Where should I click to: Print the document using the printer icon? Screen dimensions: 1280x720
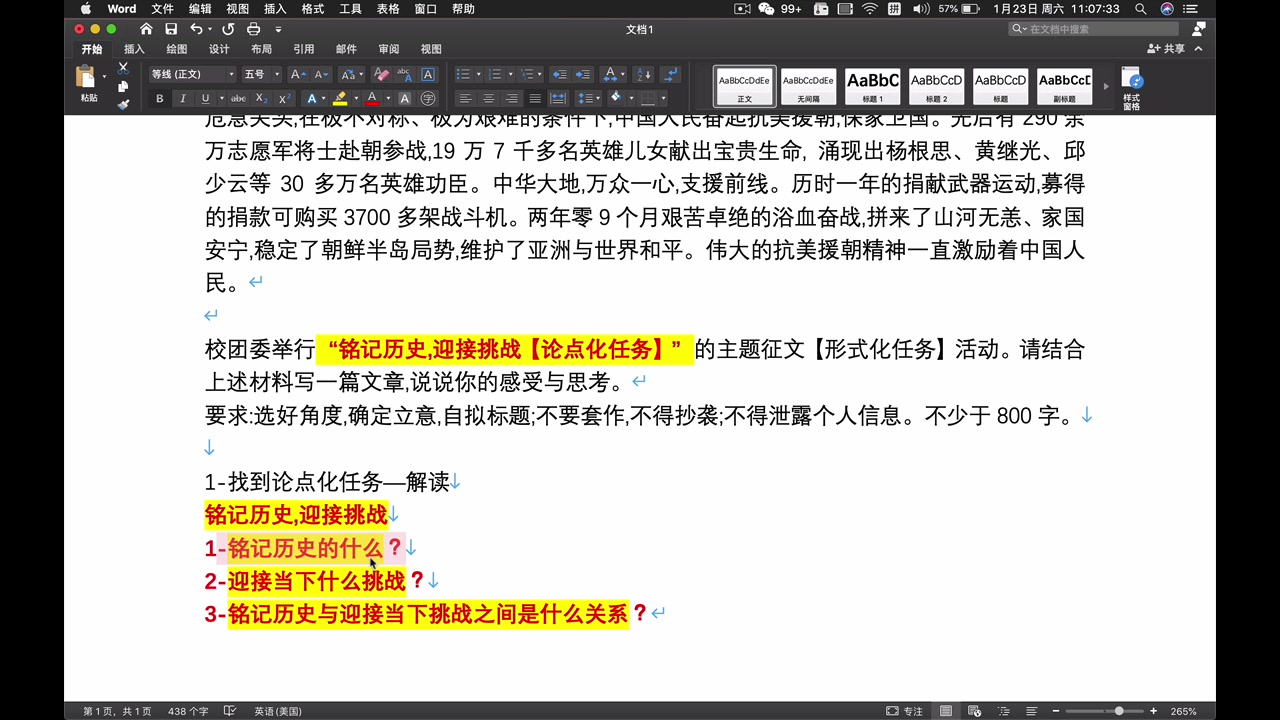click(253, 29)
